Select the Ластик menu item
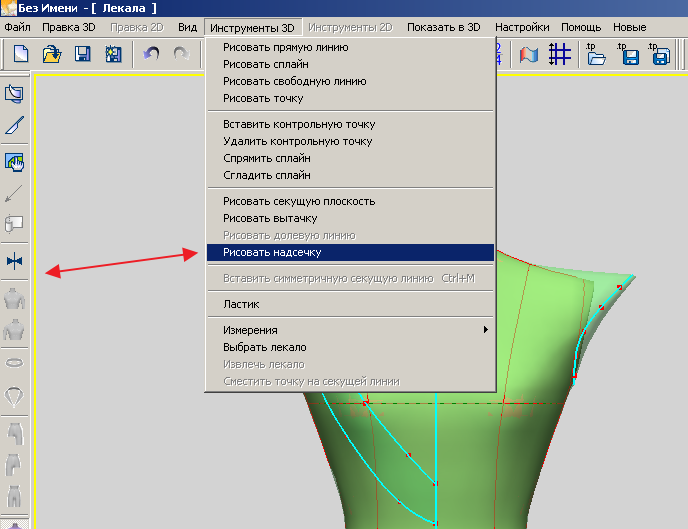The width and height of the screenshot is (688, 529). click(x=350, y=304)
